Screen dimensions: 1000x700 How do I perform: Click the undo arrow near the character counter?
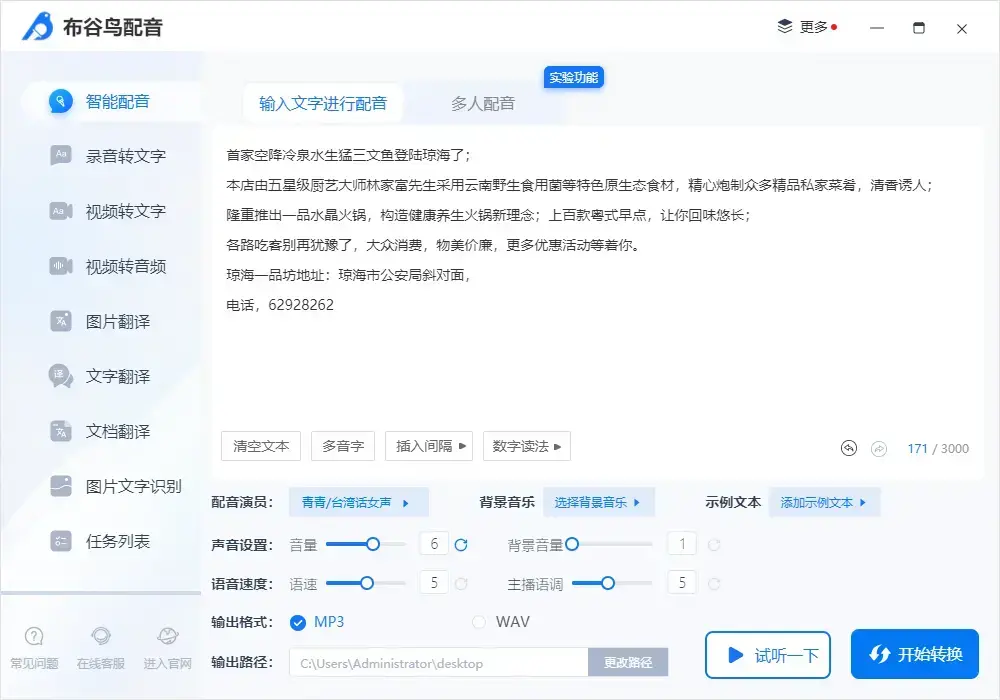[x=849, y=449]
